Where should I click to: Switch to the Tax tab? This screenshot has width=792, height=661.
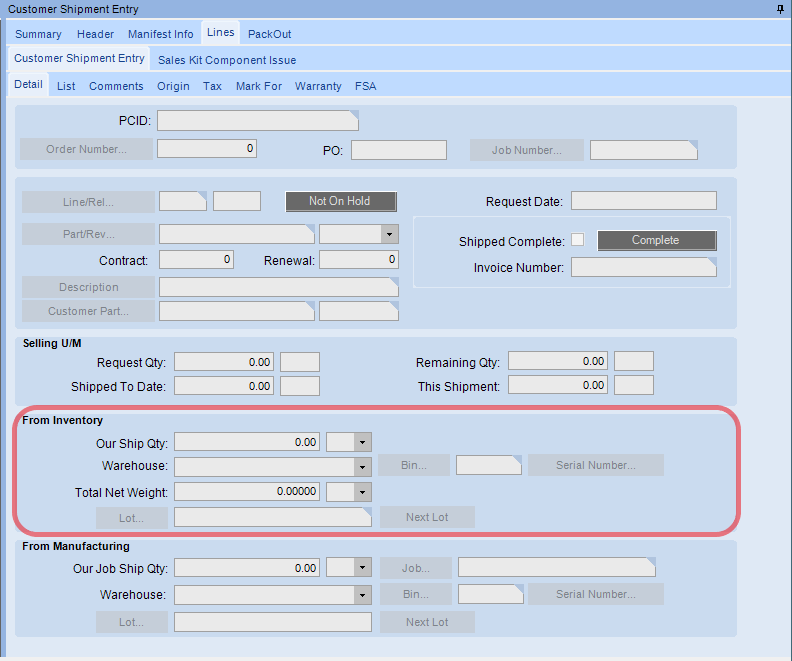[x=212, y=86]
